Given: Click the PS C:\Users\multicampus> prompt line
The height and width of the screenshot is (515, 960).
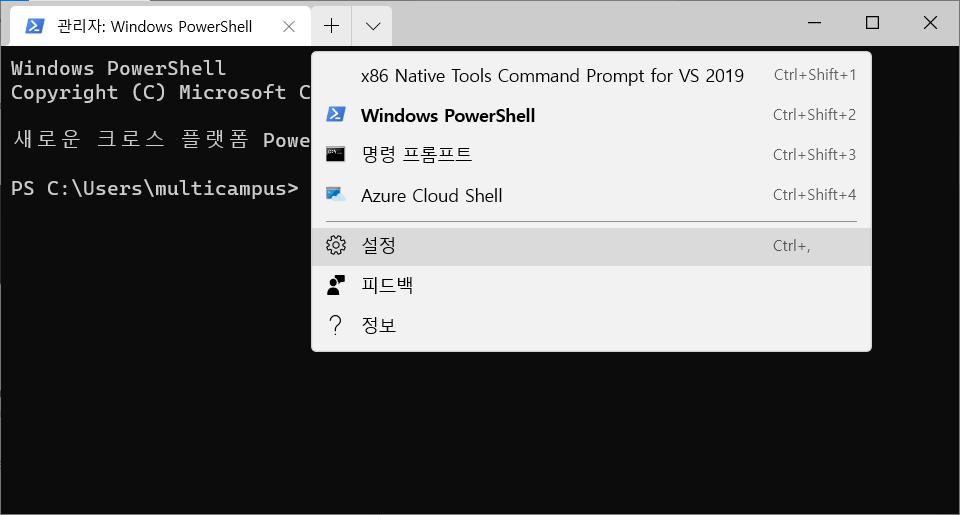Looking at the screenshot, I should click(x=155, y=188).
